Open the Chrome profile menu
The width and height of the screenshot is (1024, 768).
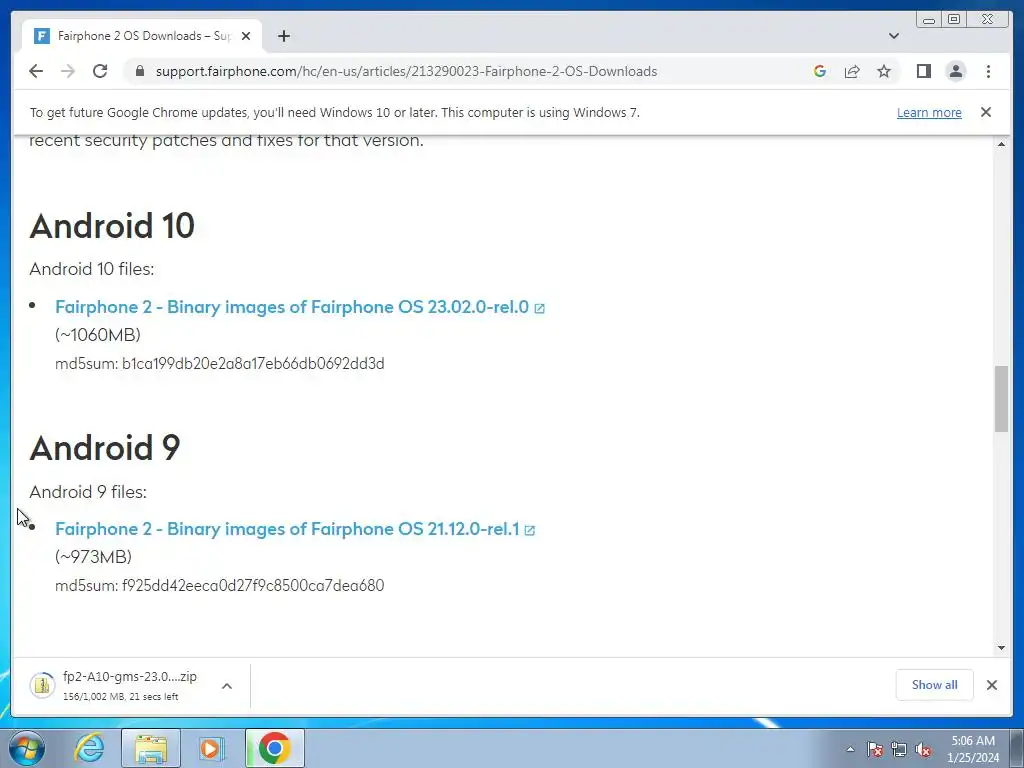point(955,71)
